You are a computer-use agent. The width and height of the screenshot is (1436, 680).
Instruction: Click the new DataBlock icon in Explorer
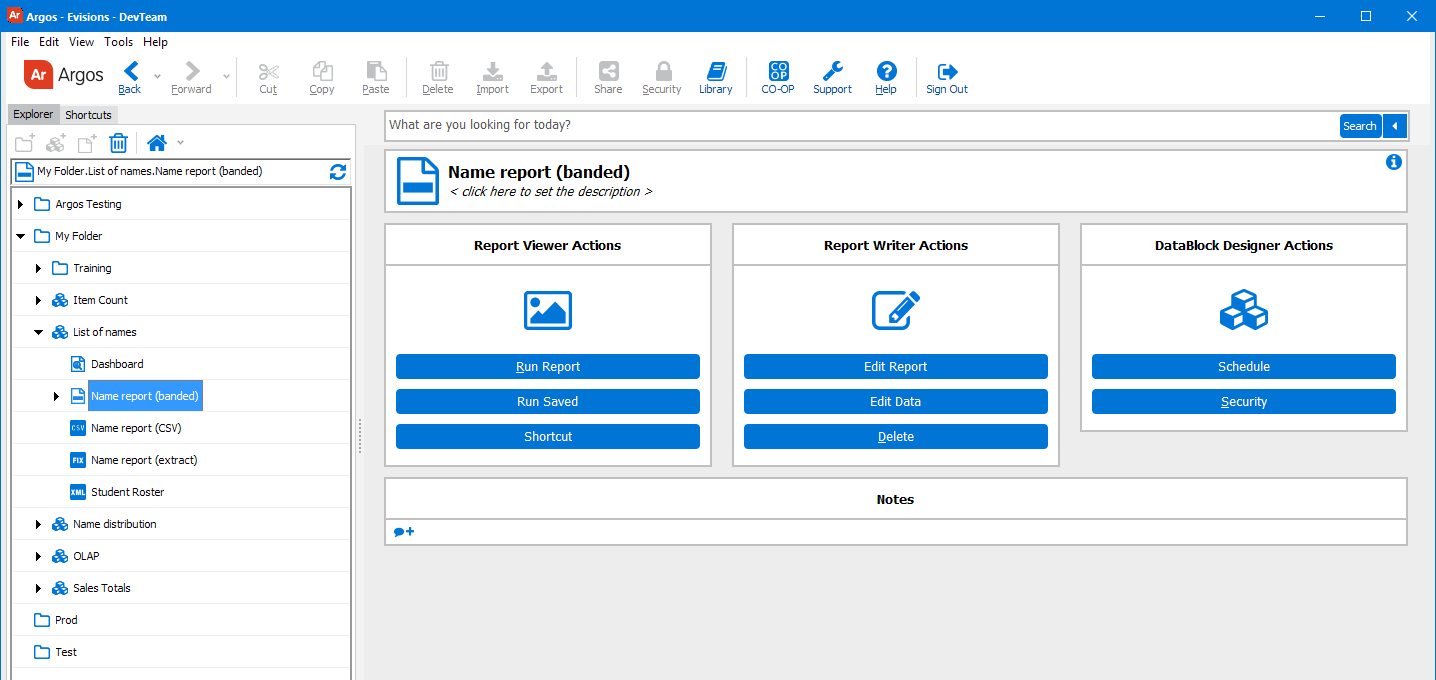pos(56,143)
